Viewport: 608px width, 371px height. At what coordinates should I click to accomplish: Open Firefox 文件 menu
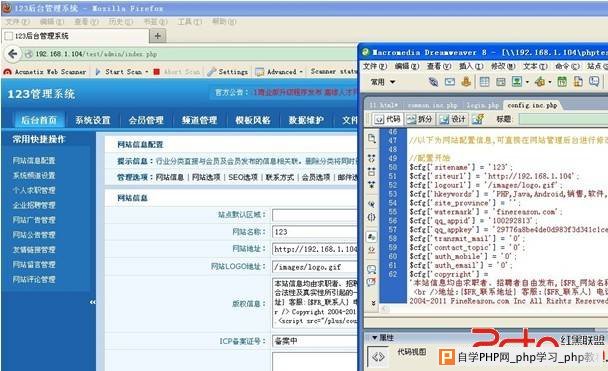click(17, 22)
